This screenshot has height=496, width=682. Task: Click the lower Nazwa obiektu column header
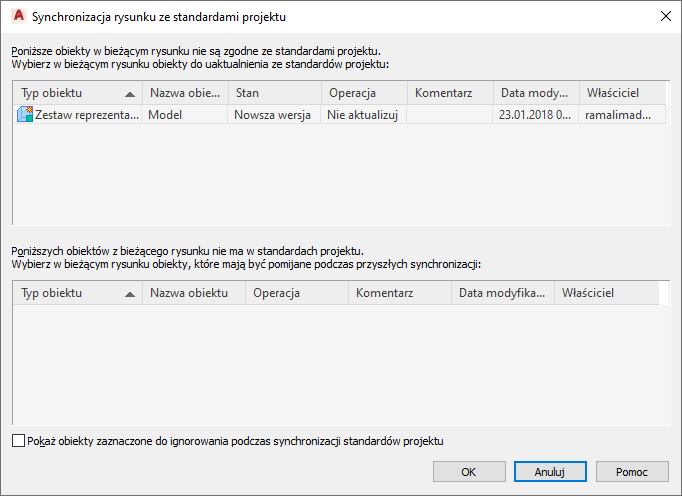click(x=194, y=293)
